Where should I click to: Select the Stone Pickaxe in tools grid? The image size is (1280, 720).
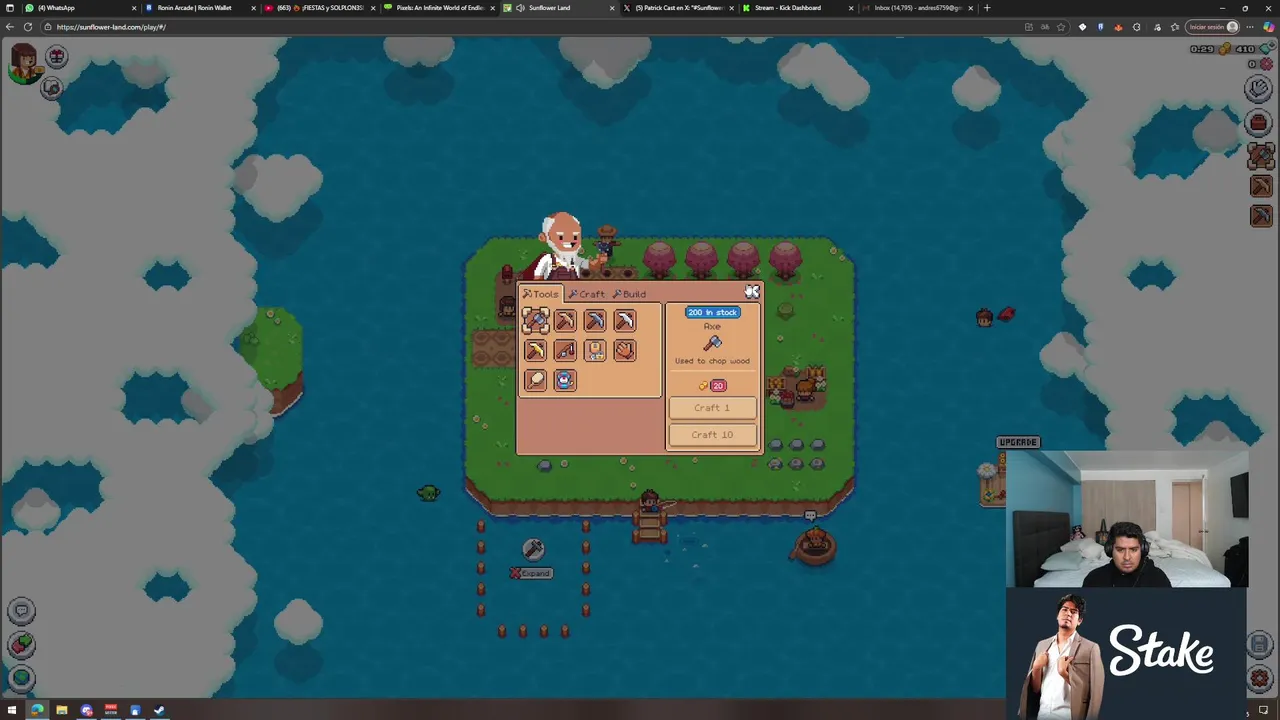pos(595,320)
